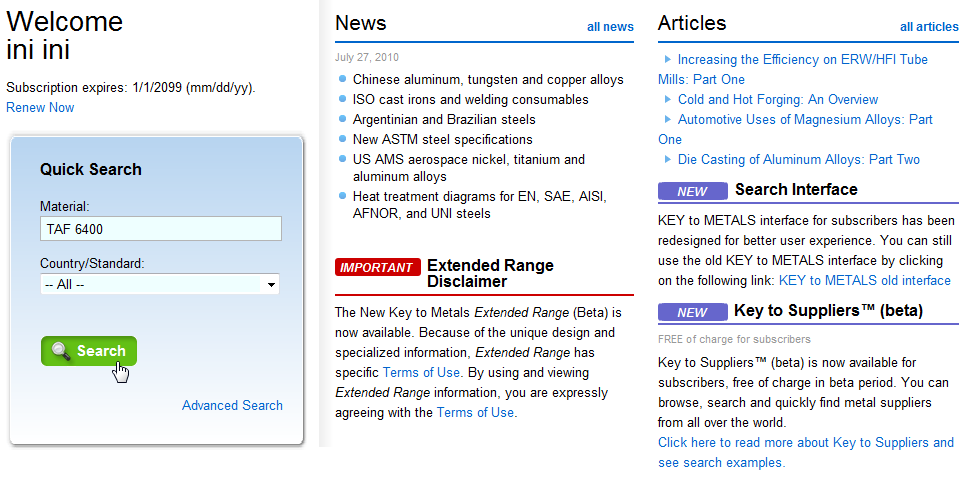The width and height of the screenshot is (967, 481).
Task: Click the Material input field
Action: (x=160, y=229)
